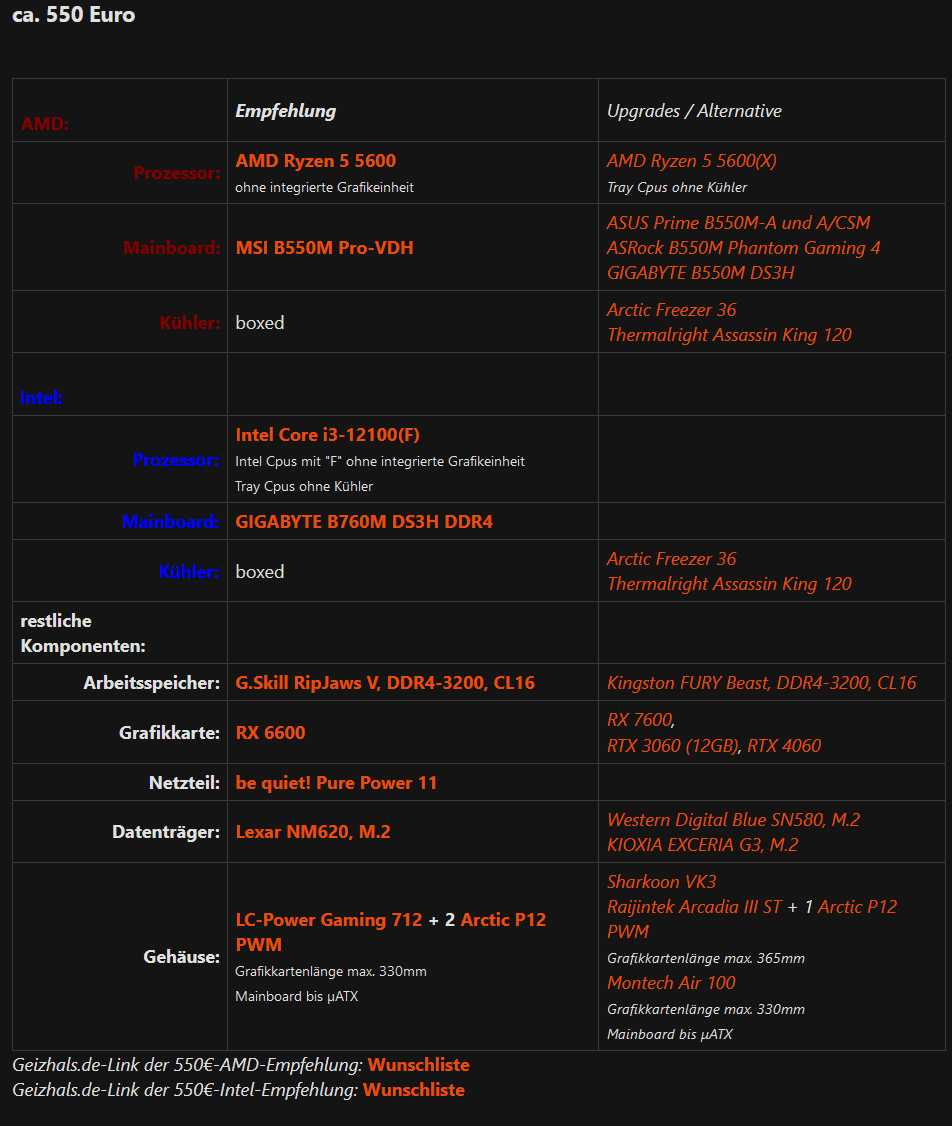Open Raijintek Arcadia III ST link
952x1126 pixels.
pyautogui.click(x=694, y=907)
